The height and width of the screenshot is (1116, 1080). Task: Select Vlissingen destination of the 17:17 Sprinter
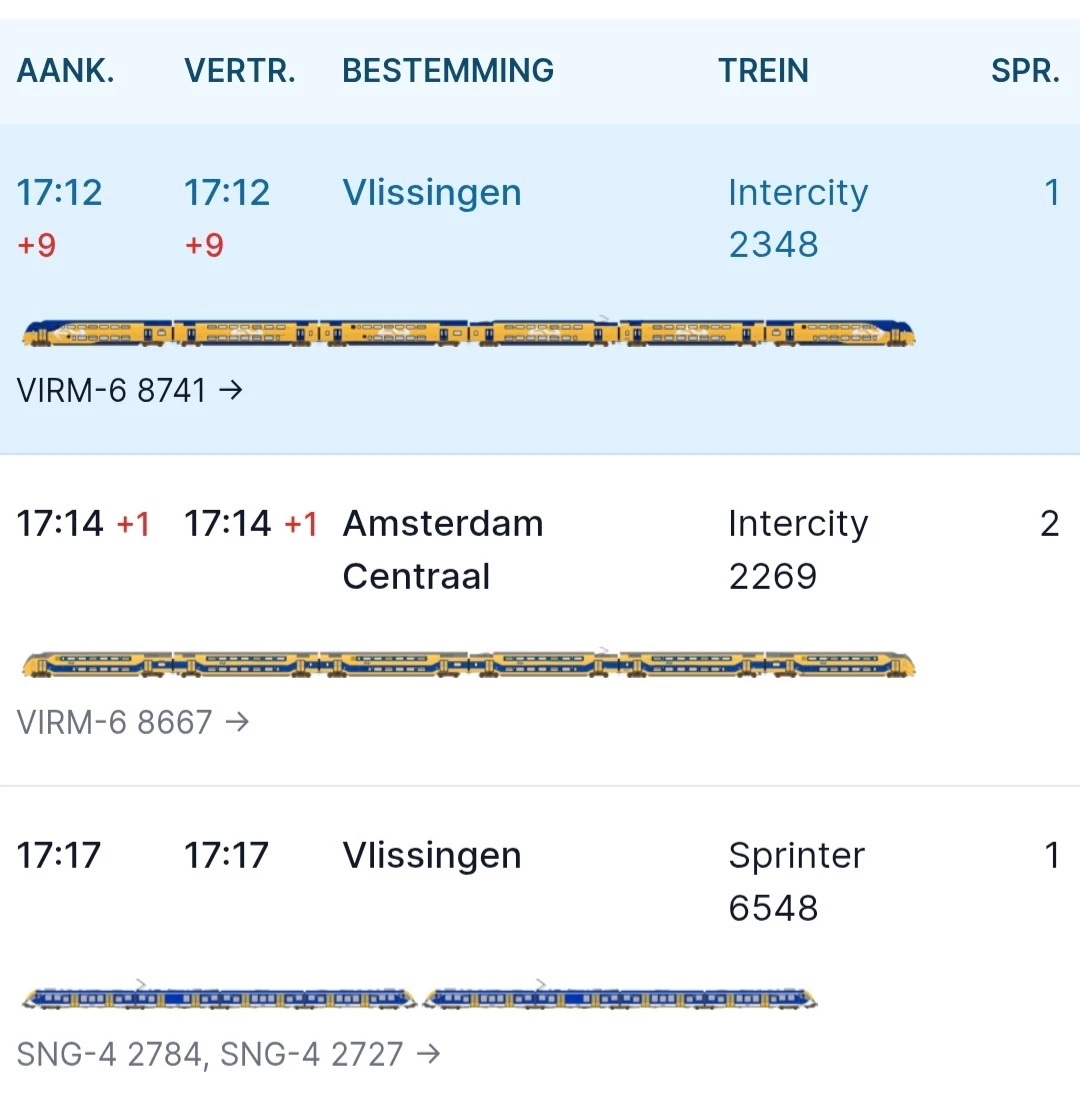[432, 856]
